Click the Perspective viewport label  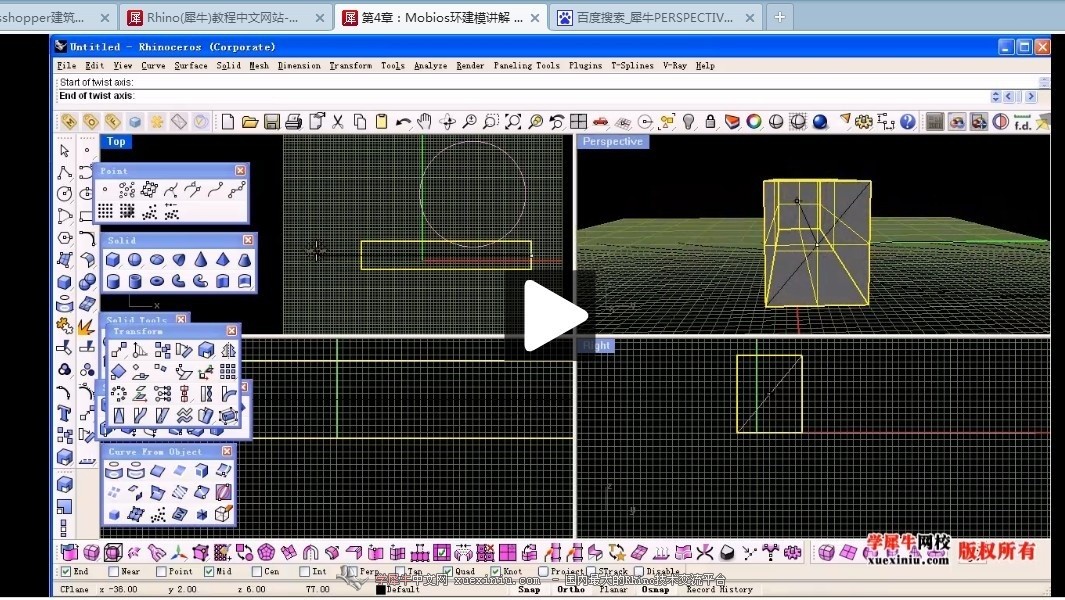[613, 141]
